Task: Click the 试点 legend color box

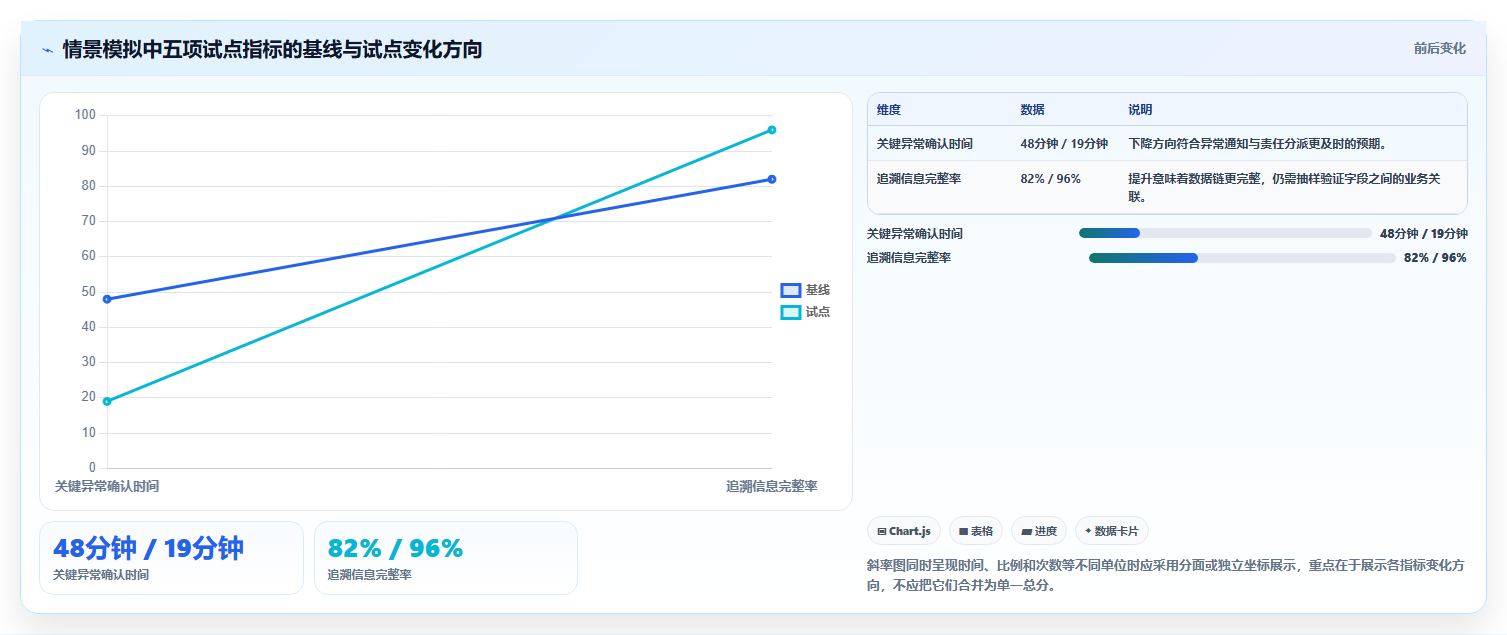Action: click(791, 312)
